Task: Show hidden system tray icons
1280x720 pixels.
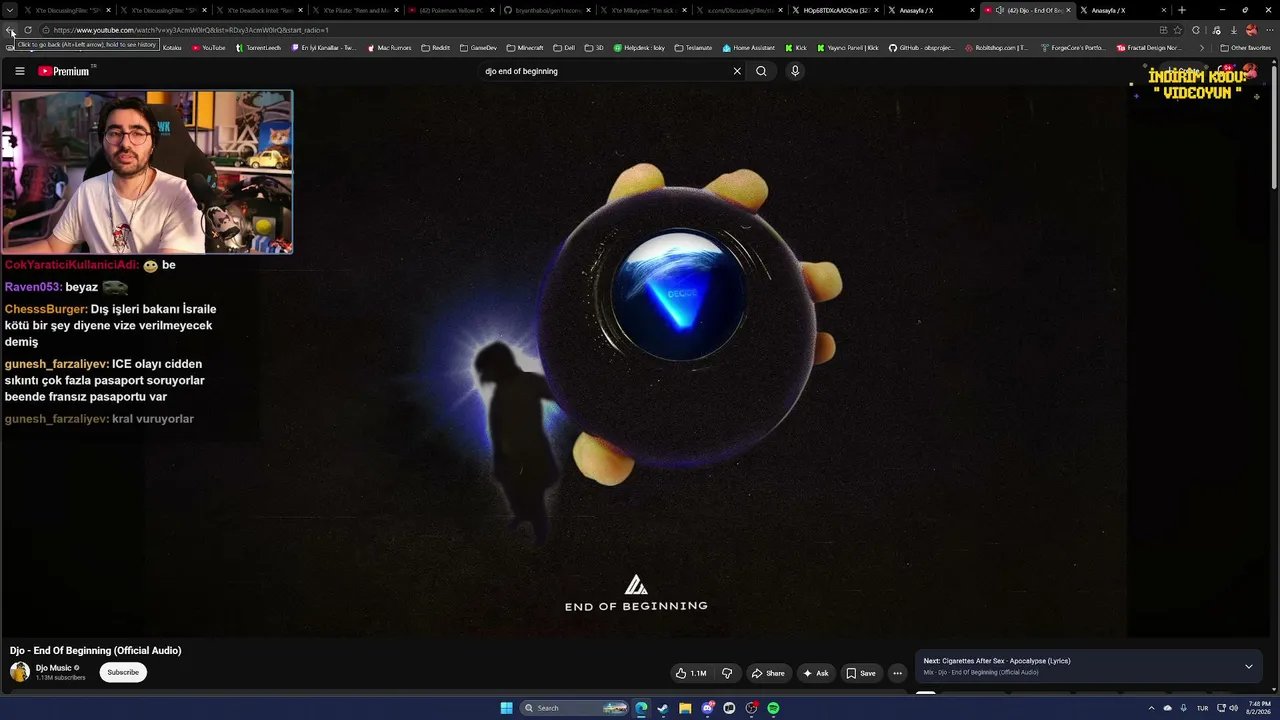Action: coord(1151,708)
